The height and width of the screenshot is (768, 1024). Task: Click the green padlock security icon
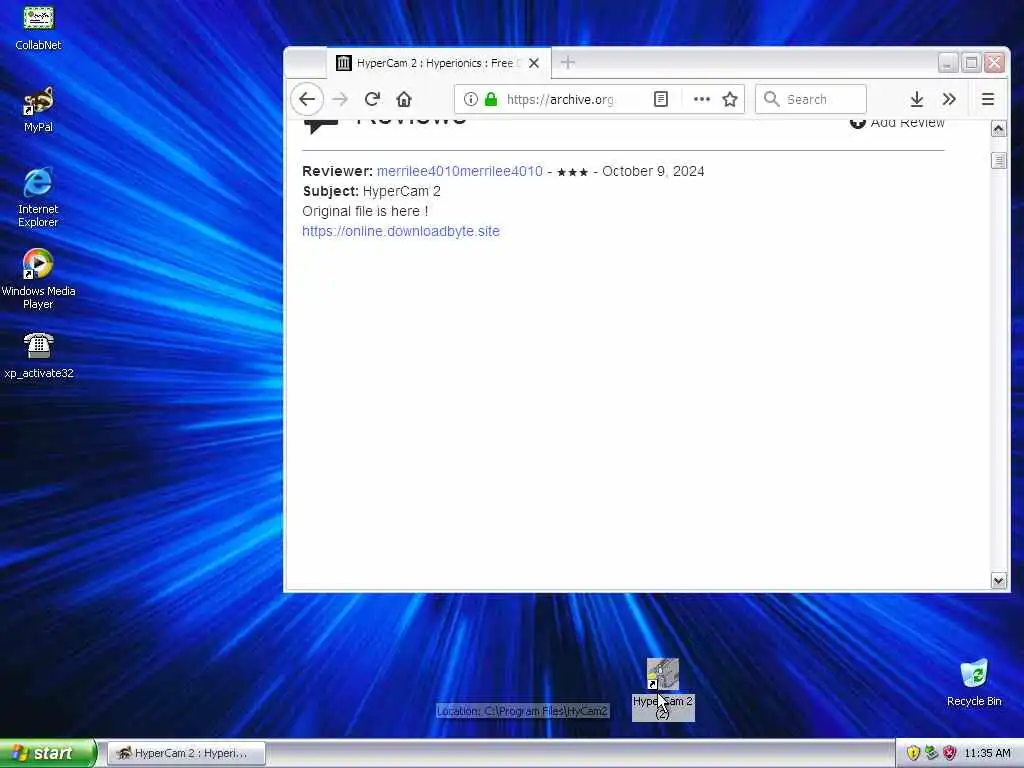[x=491, y=99]
